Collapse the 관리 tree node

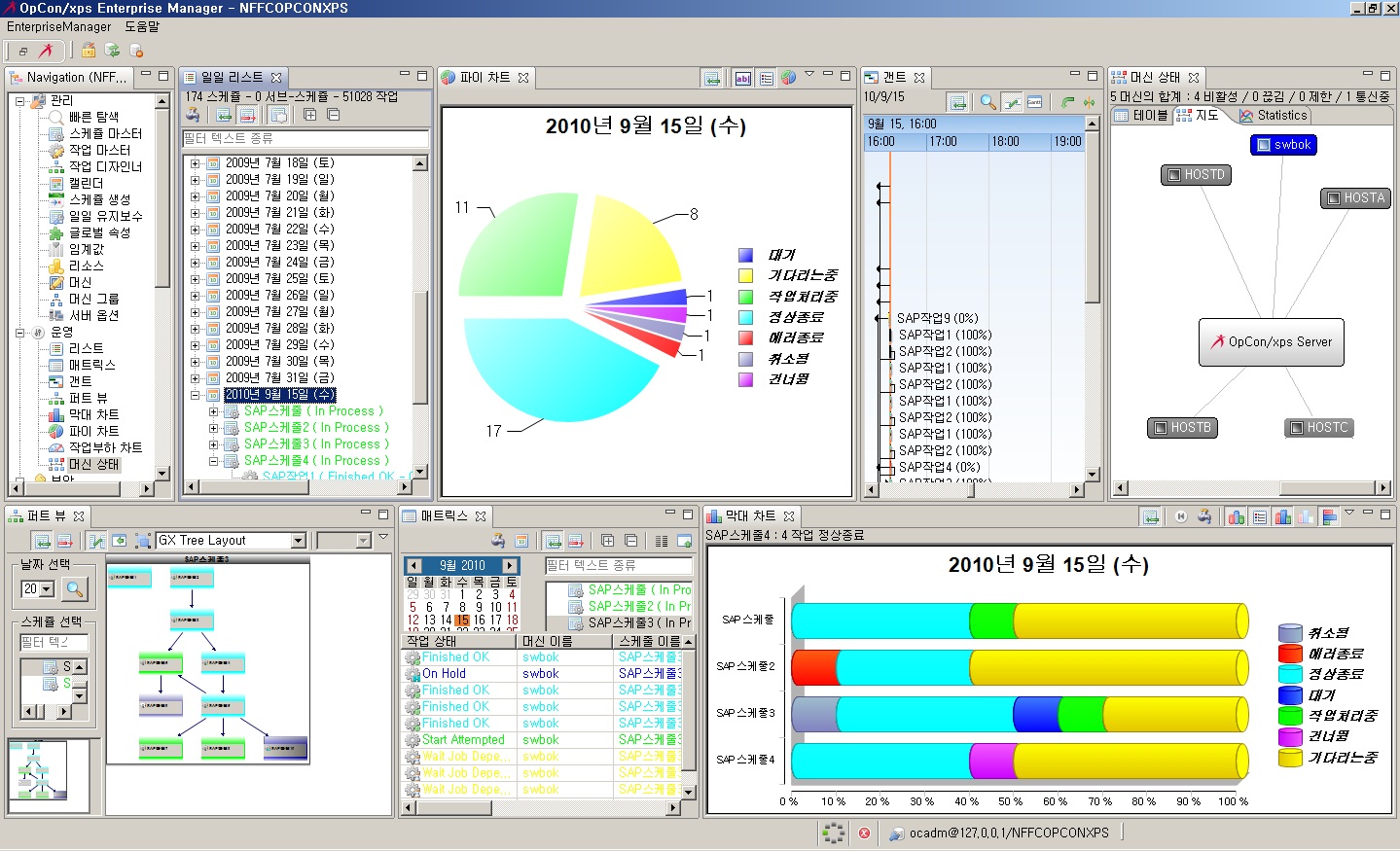point(19,100)
